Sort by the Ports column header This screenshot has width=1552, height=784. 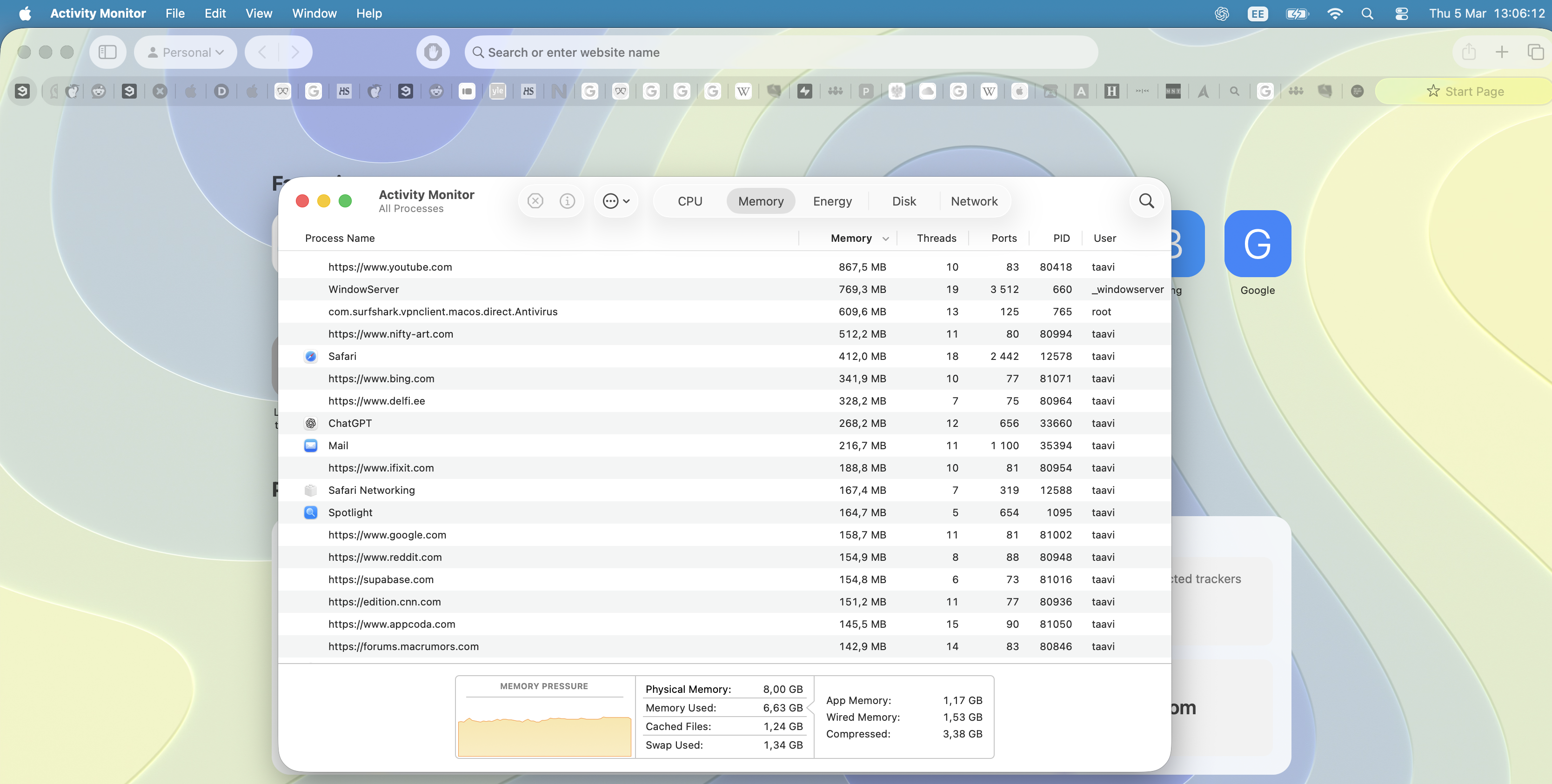pos(1004,239)
